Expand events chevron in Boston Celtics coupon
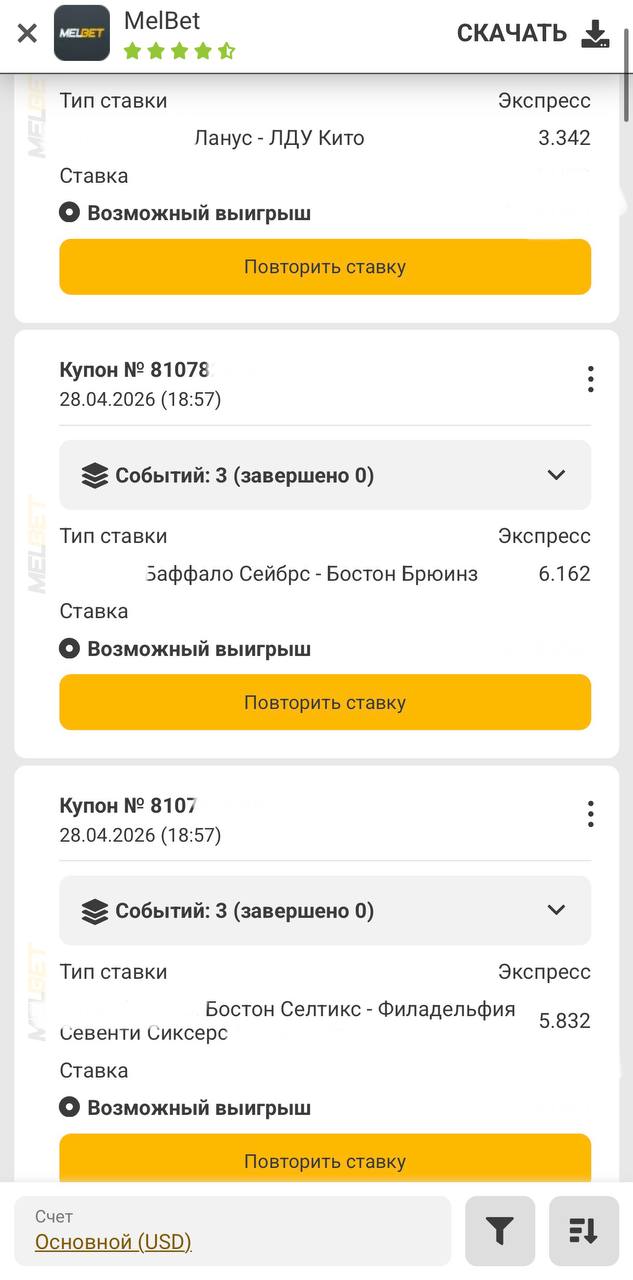The image size is (633, 1280). 557,910
